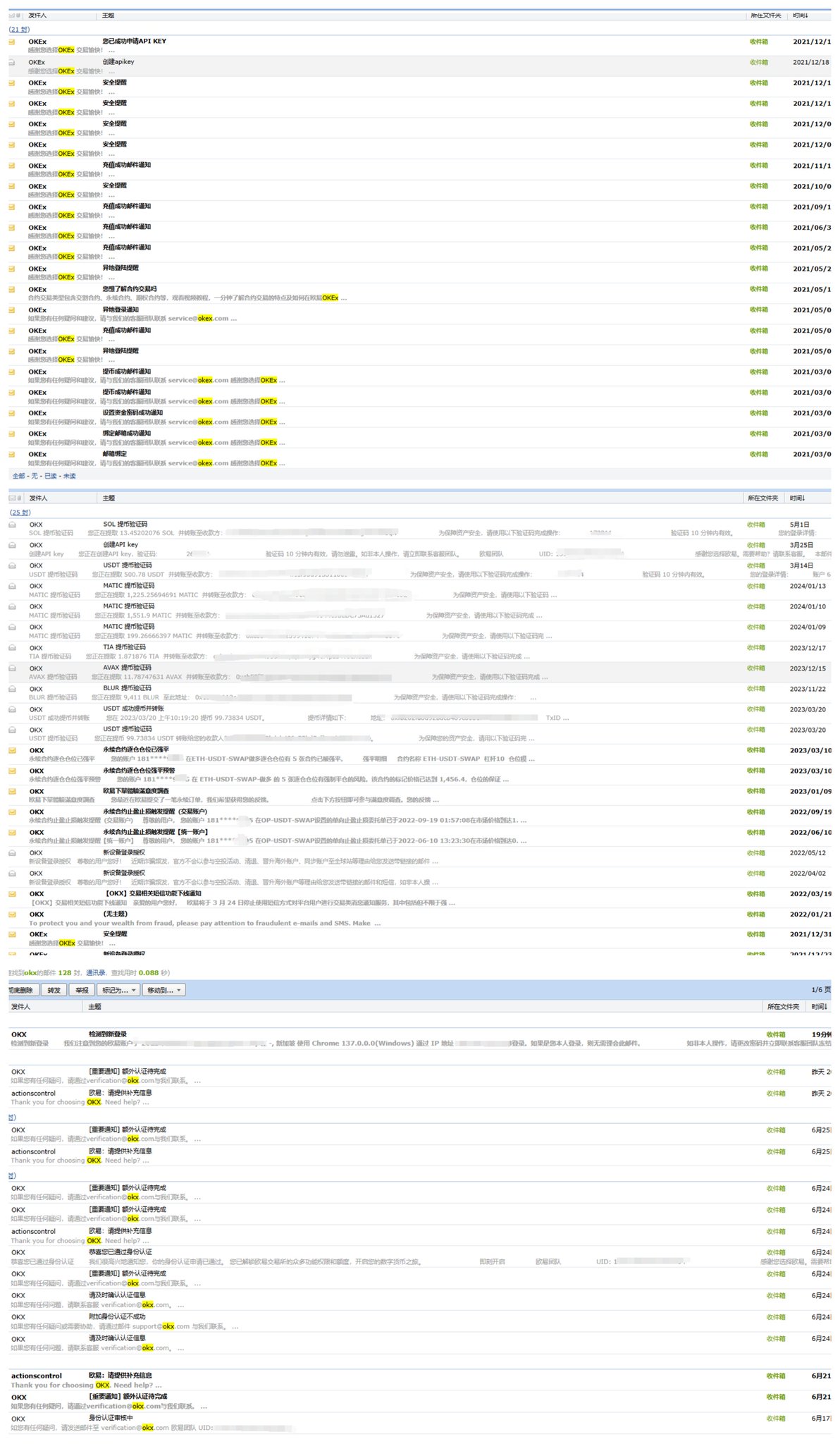Click the envelope icon on the 邮箱绑定 row
The width and height of the screenshot is (840, 1444).
pyautogui.click(x=11, y=454)
